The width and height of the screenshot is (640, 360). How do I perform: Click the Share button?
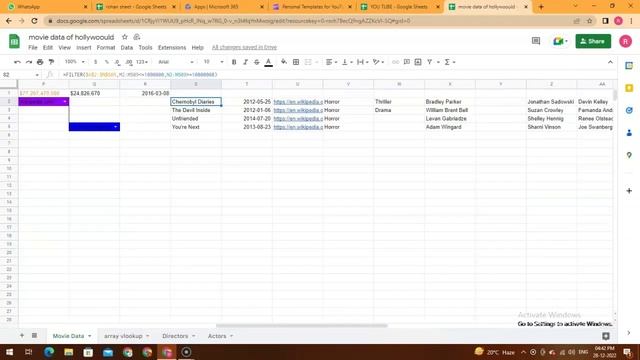coord(593,41)
